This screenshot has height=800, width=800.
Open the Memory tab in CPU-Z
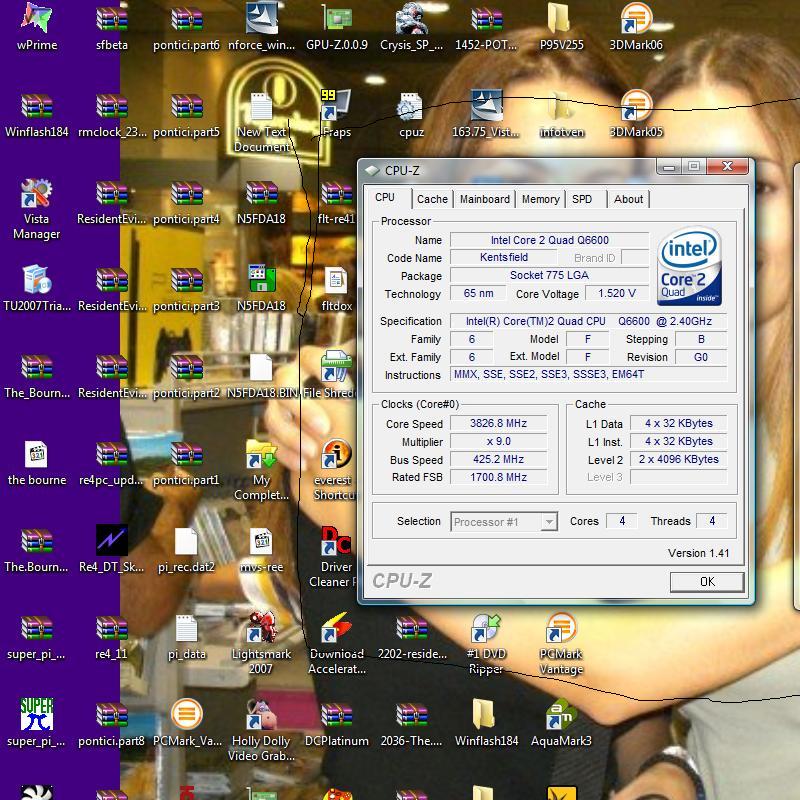tap(540, 199)
